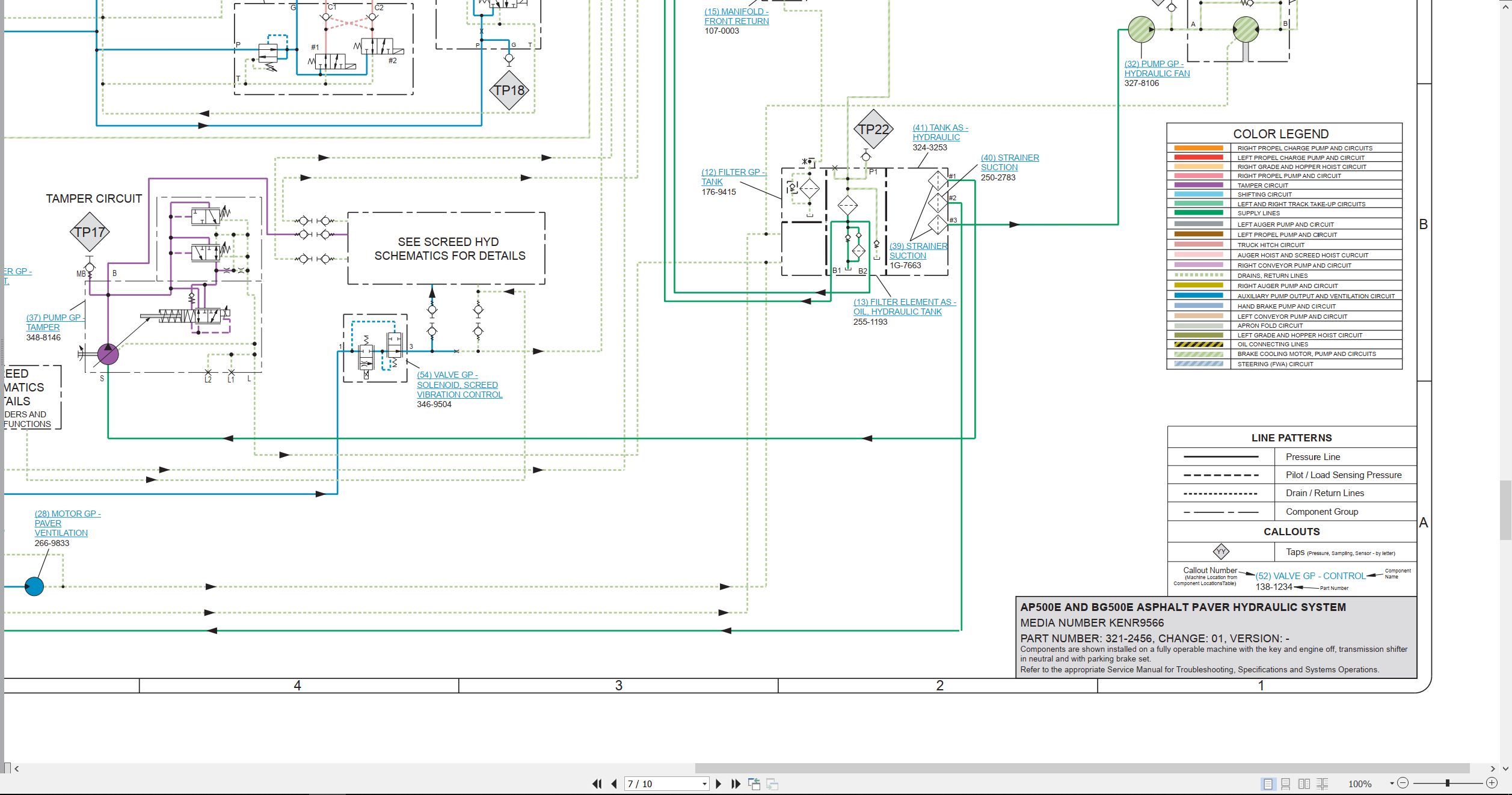Screen dimensions: 1512x795
Task: Enable two-page scrolling view
Action: [1322, 784]
